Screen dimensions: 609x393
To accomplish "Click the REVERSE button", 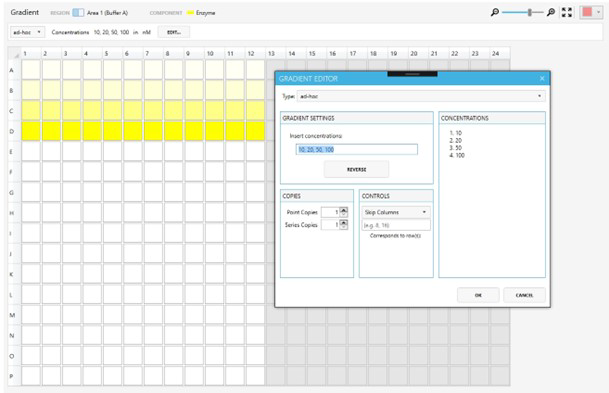I will click(357, 170).
